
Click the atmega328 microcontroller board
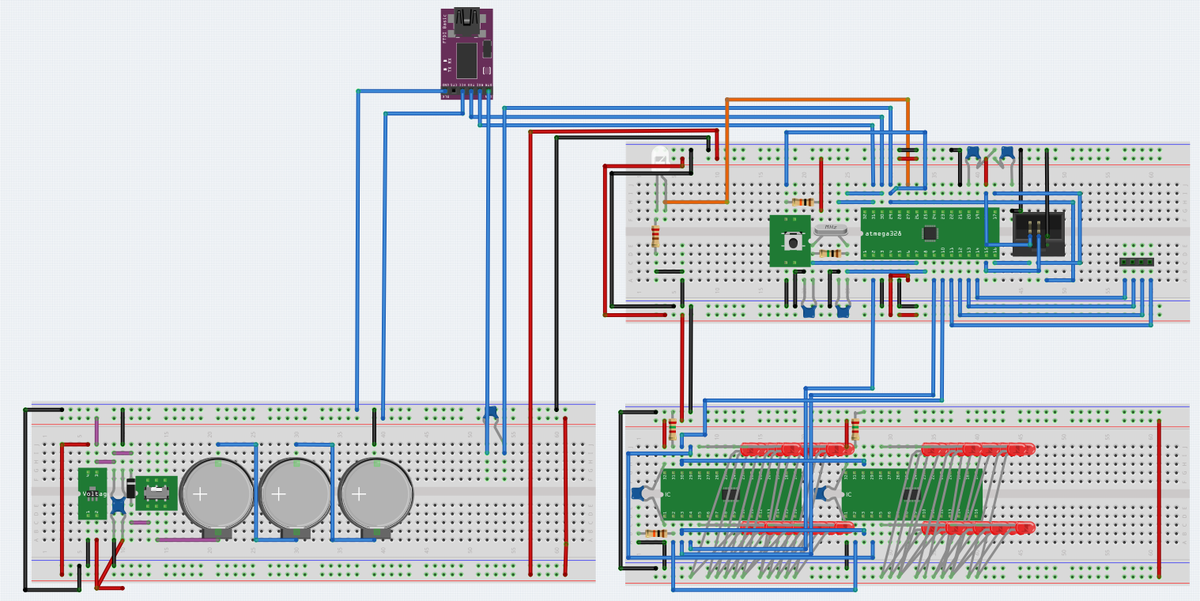928,233
